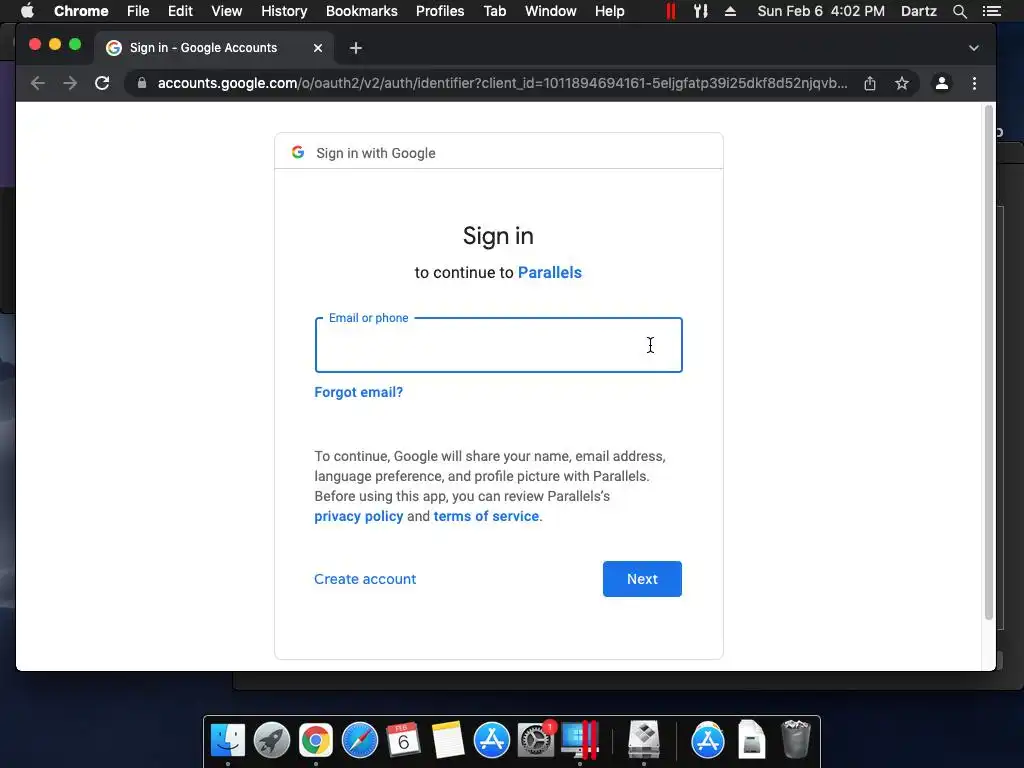The image size is (1024, 768).
Task: Open Parallels Desktop from the Dock
Action: [580, 740]
